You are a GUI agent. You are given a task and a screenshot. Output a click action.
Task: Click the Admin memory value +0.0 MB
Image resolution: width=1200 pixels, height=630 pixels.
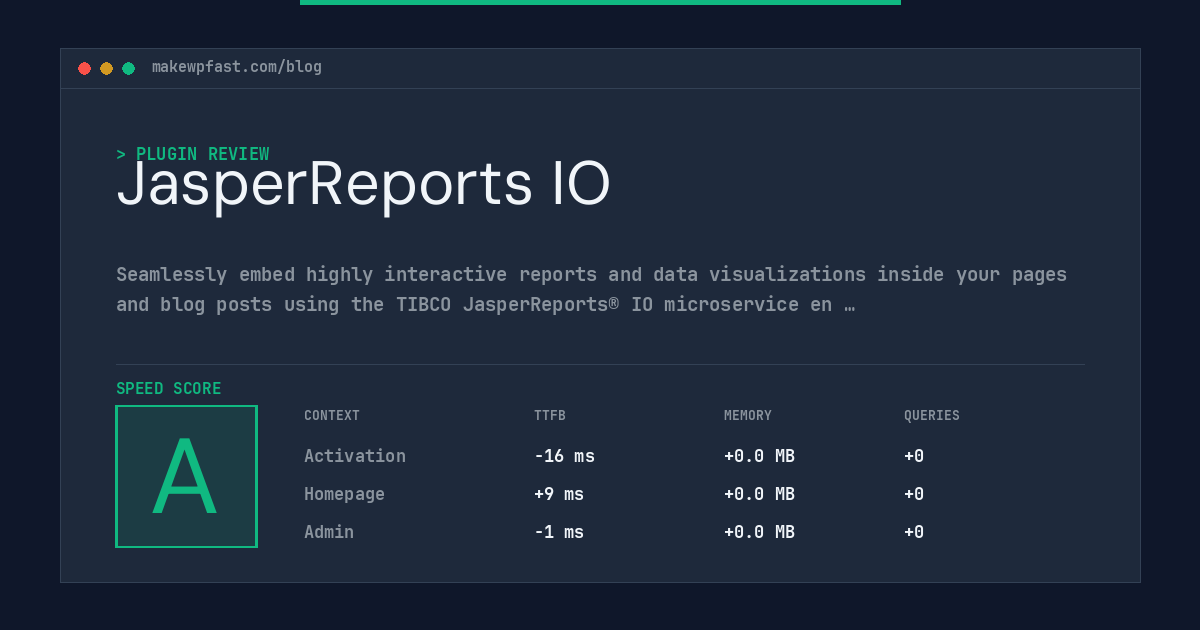pyautogui.click(x=759, y=532)
